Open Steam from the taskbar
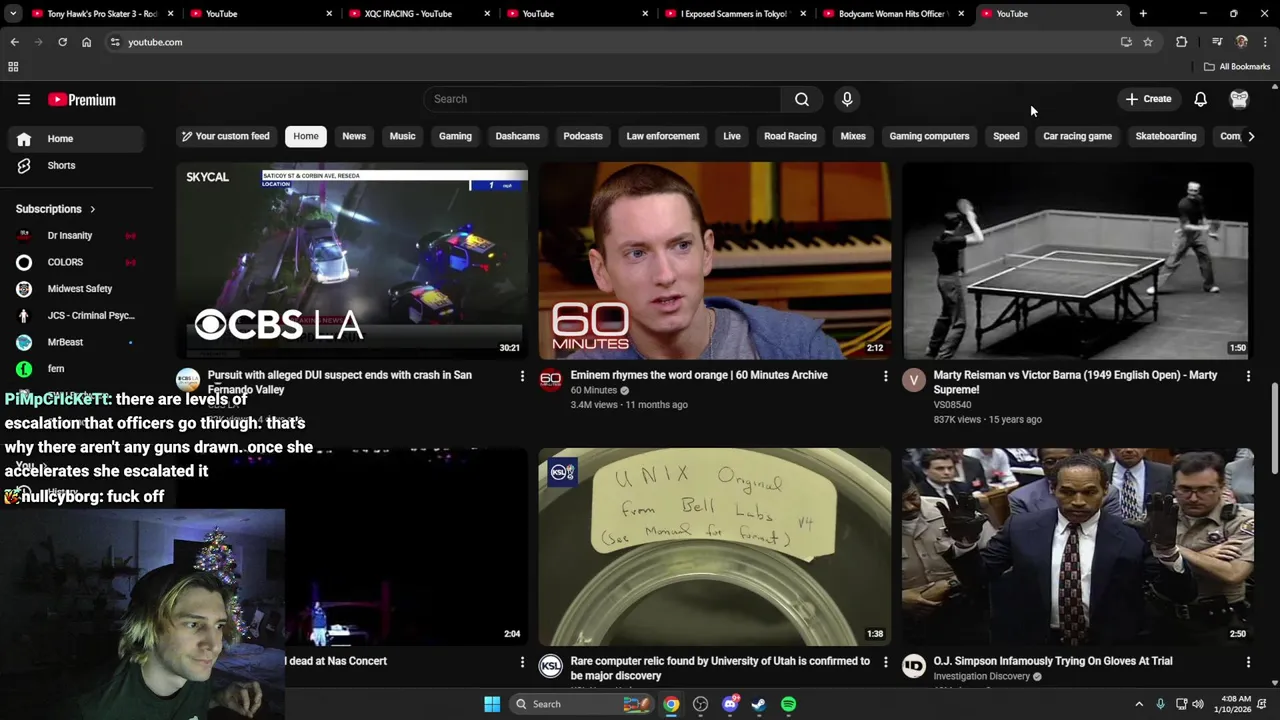This screenshot has height=720, width=1280. 759,704
